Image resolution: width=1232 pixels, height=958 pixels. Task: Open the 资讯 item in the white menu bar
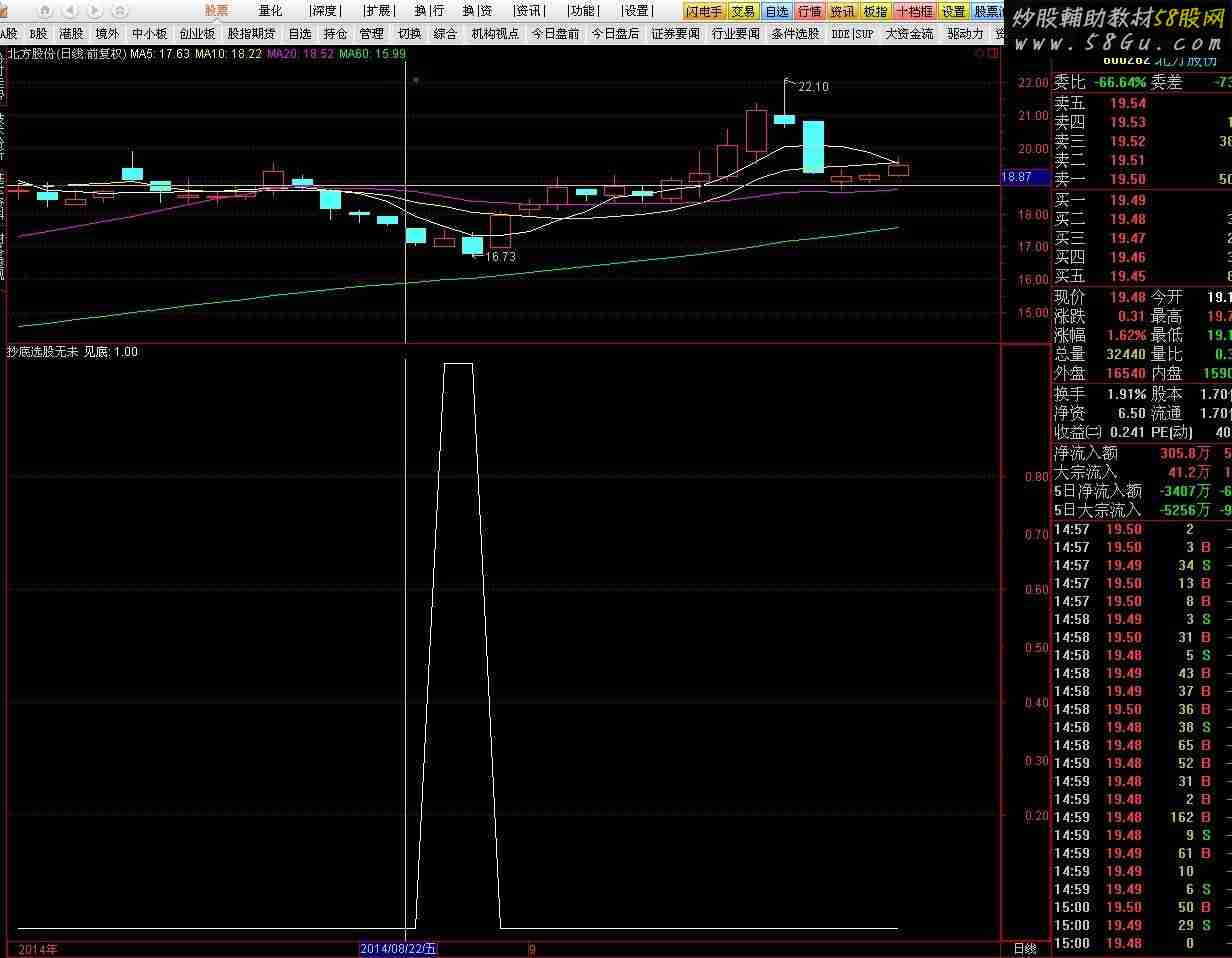[x=529, y=11]
